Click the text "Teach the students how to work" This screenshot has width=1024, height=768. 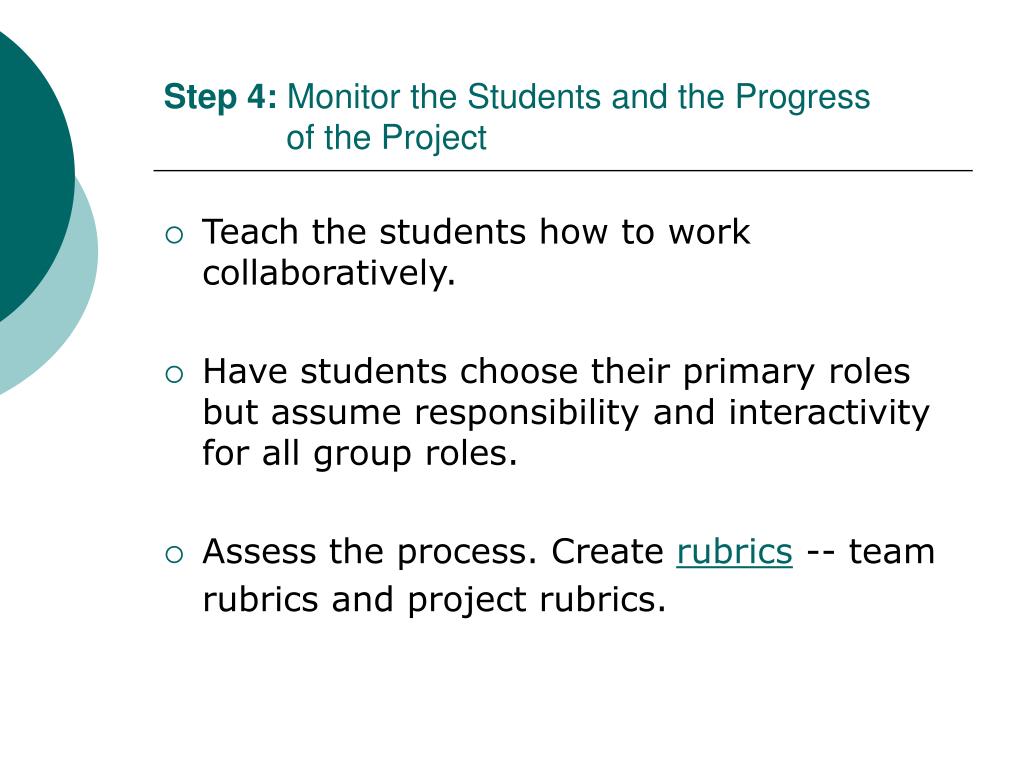[x=476, y=232]
